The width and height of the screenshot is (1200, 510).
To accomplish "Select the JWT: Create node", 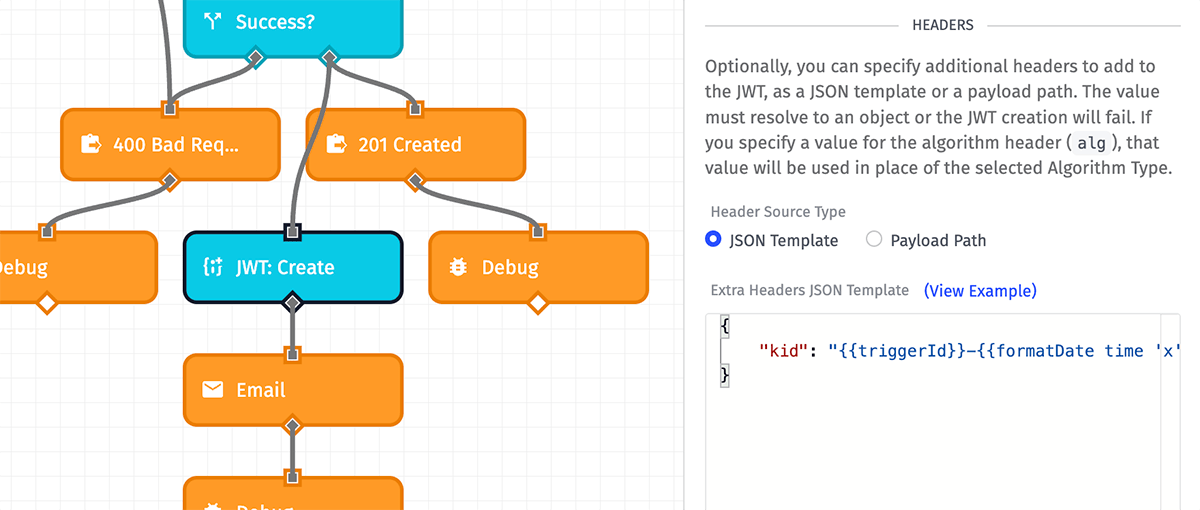I will pos(293,267).
